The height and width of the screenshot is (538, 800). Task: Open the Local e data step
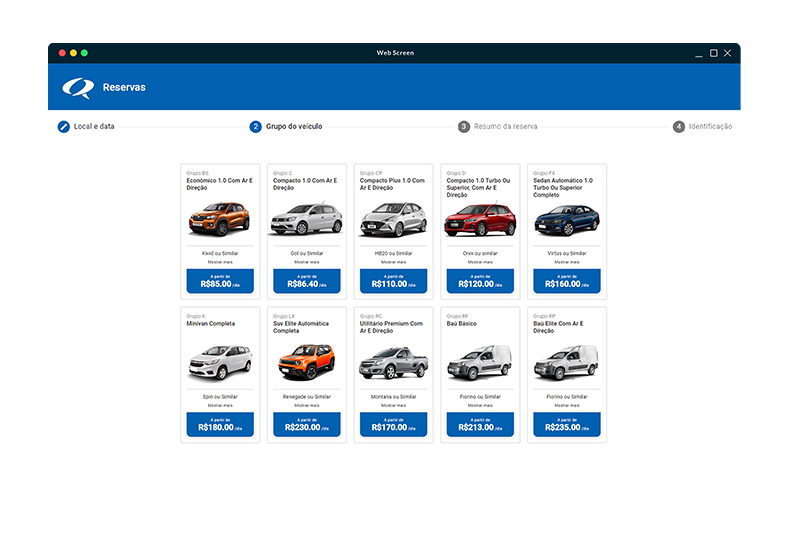click(94, 127)
